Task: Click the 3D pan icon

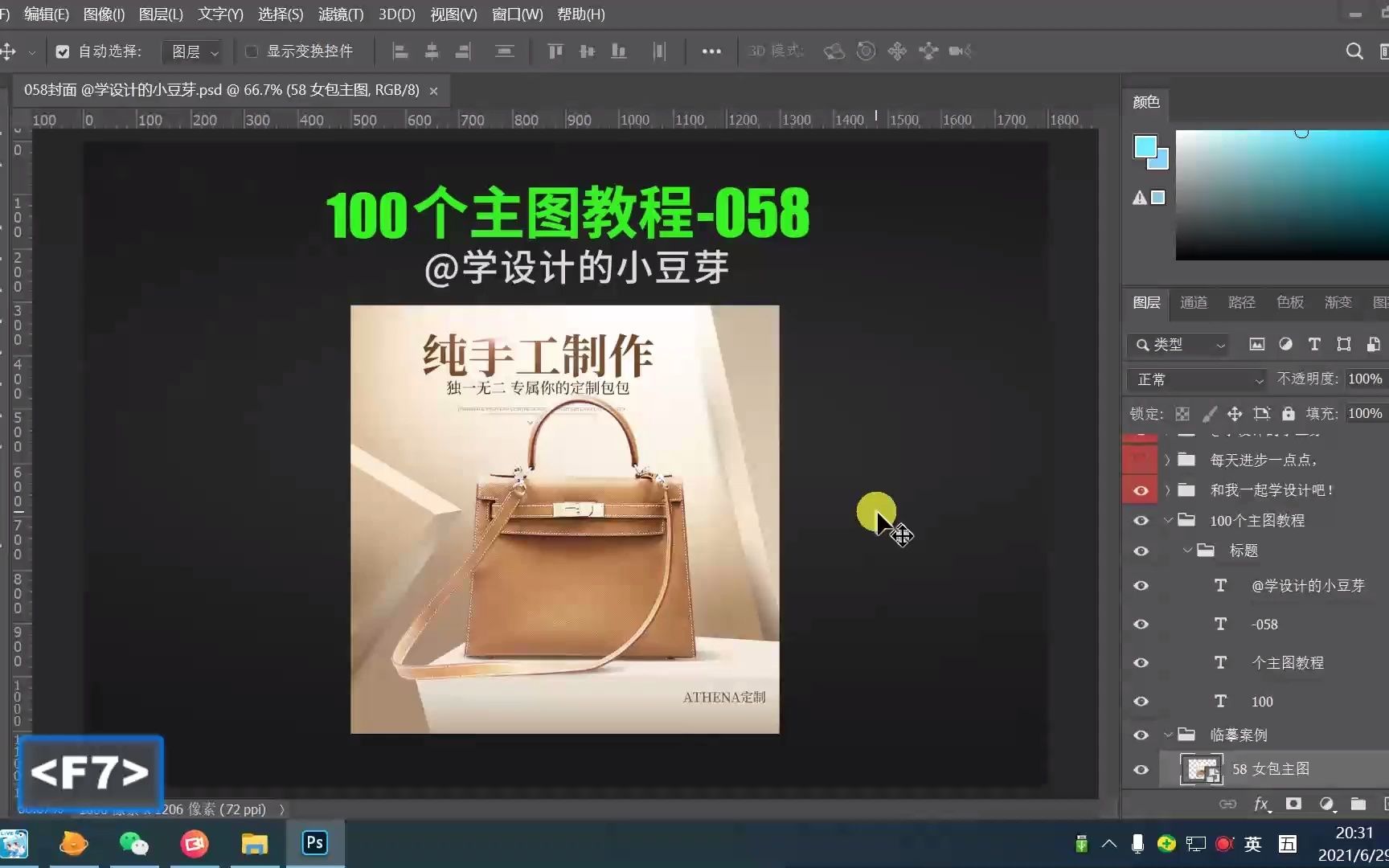Action: [x=897, y=51]
